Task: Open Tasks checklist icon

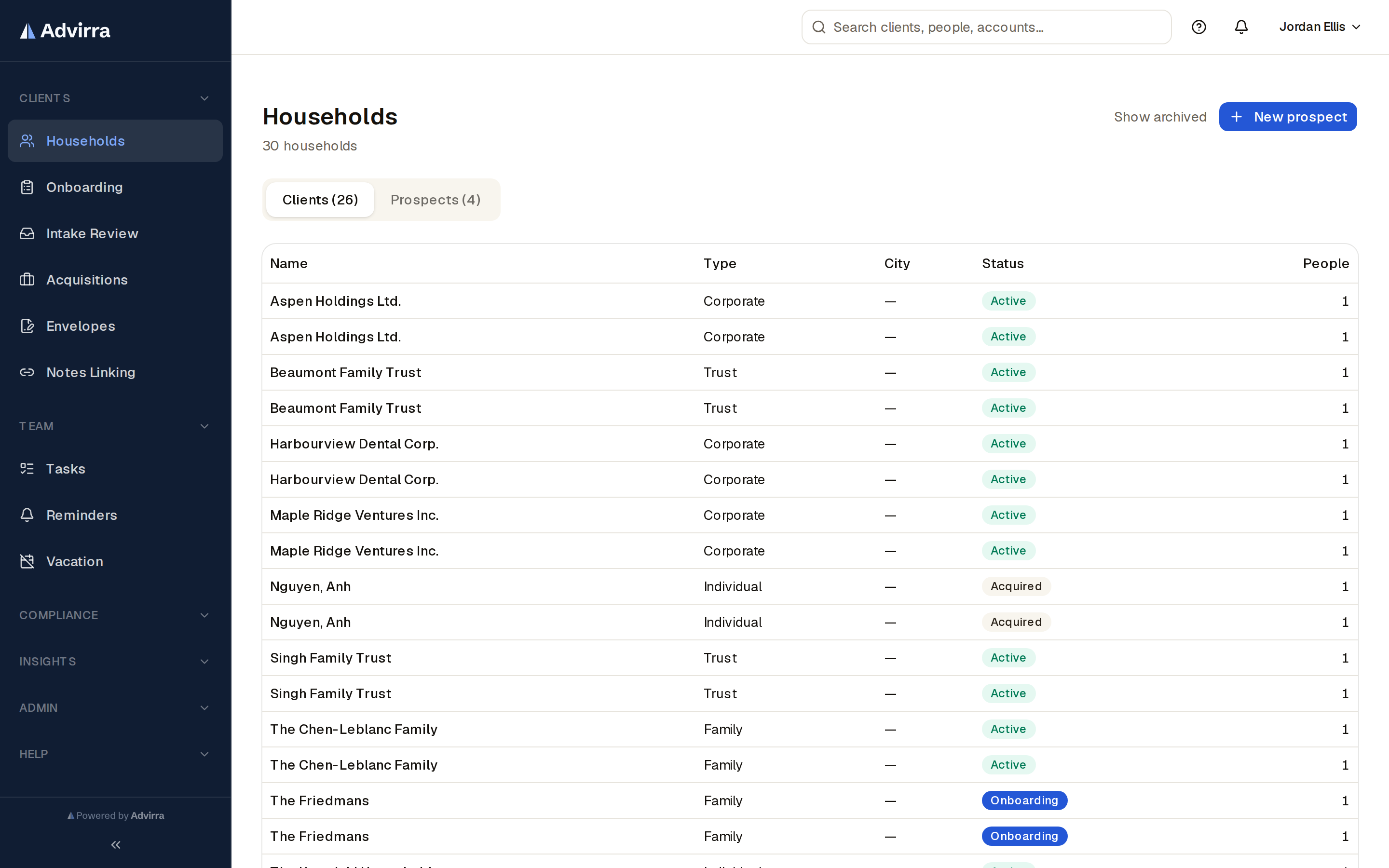Action: 27,468
